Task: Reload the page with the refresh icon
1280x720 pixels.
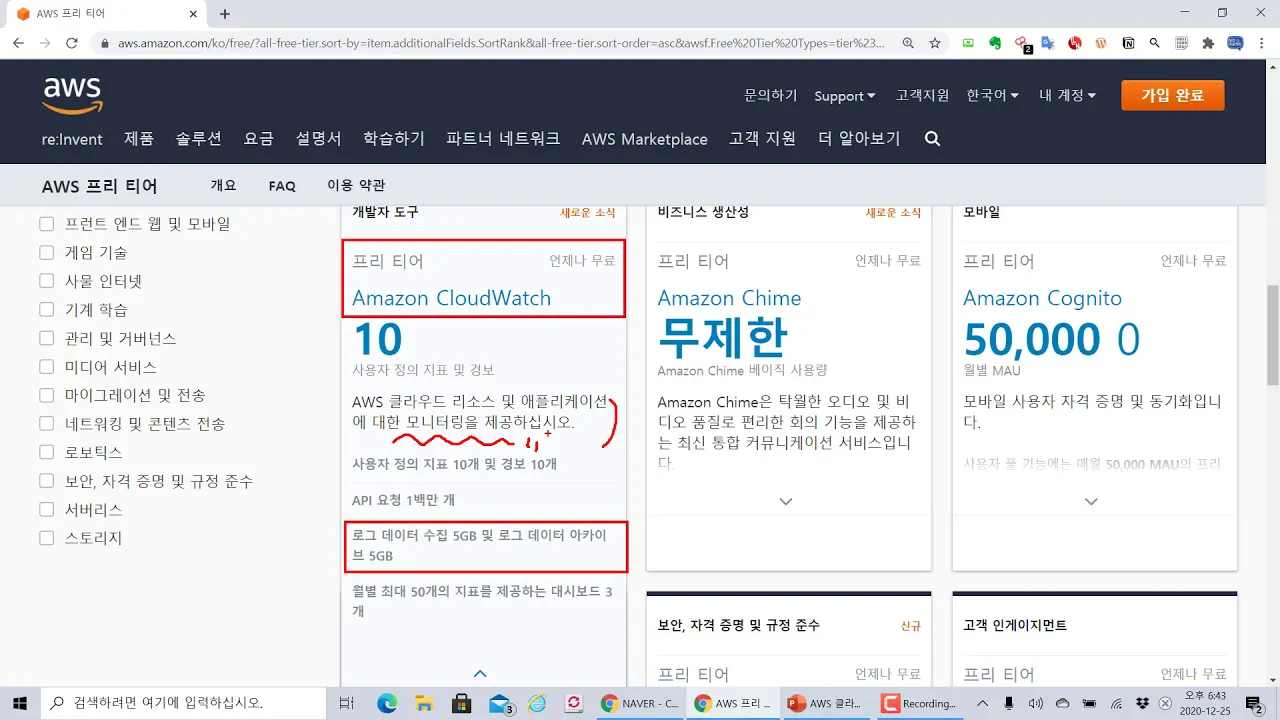Action: 72,43
